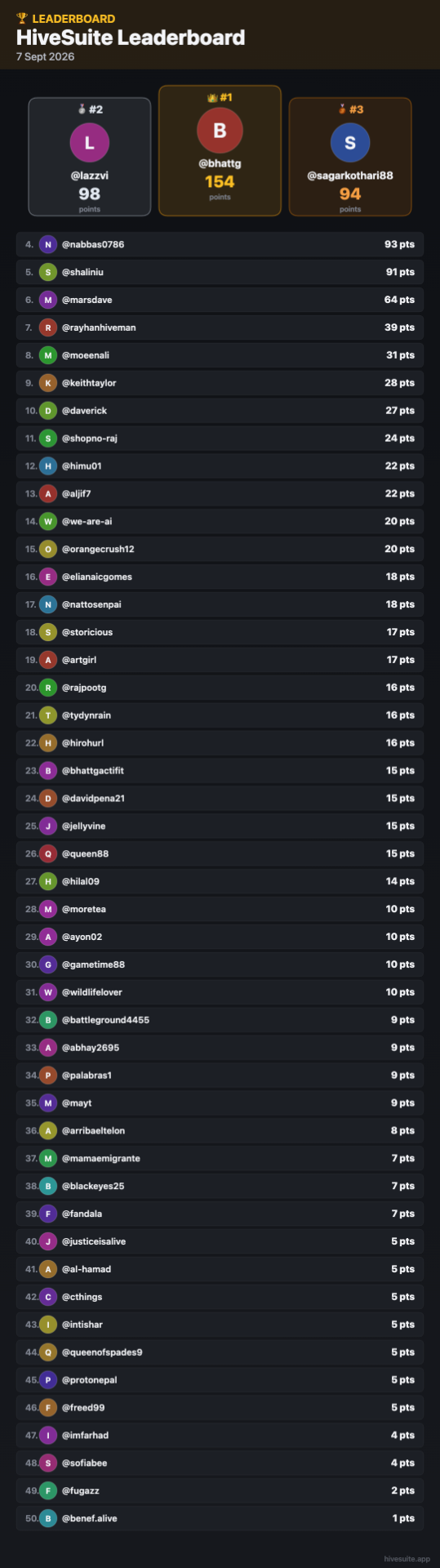Click the crown icon above #1
440x1568 pixels.
click(211, 97)
